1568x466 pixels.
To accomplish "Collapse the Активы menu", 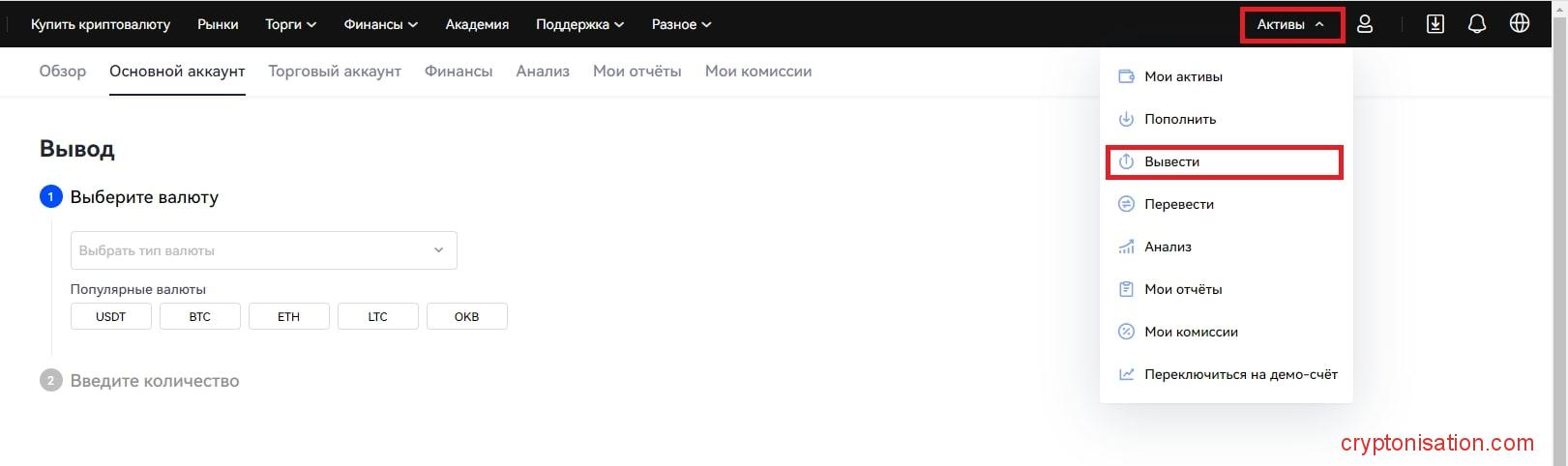I will click(1290, 24).
